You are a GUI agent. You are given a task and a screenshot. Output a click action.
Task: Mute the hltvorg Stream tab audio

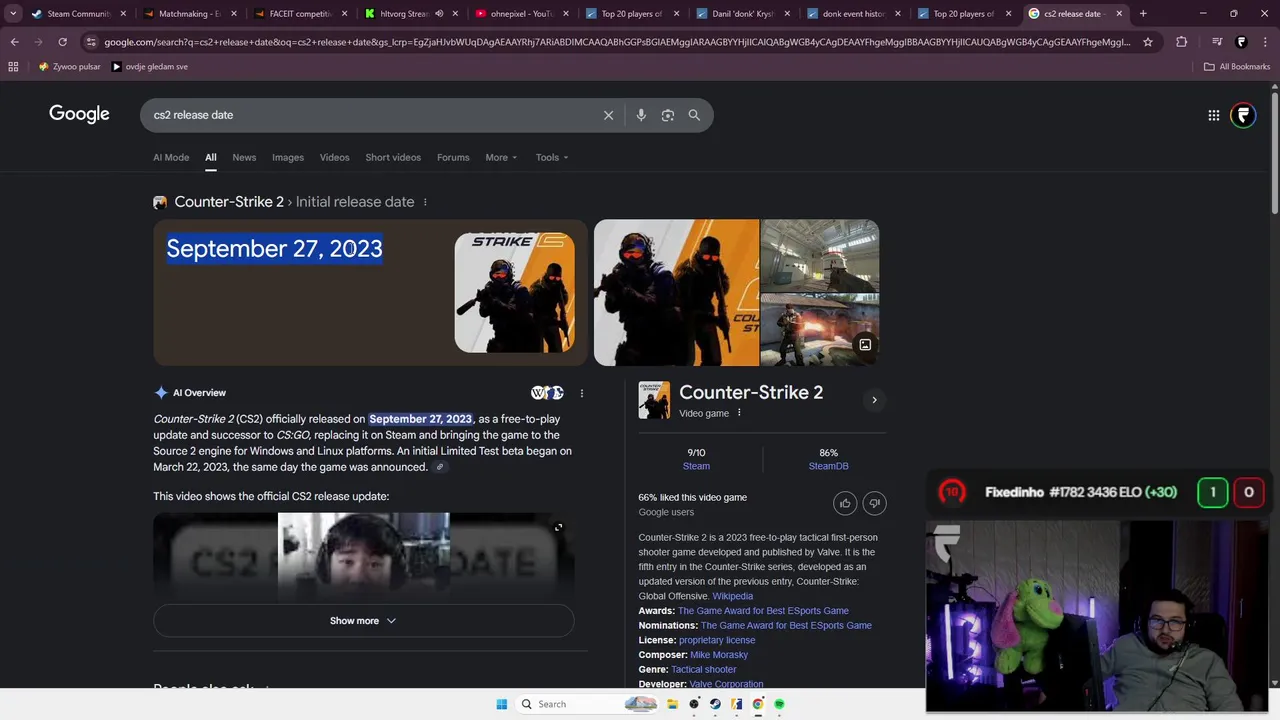[x=439, y=14]
